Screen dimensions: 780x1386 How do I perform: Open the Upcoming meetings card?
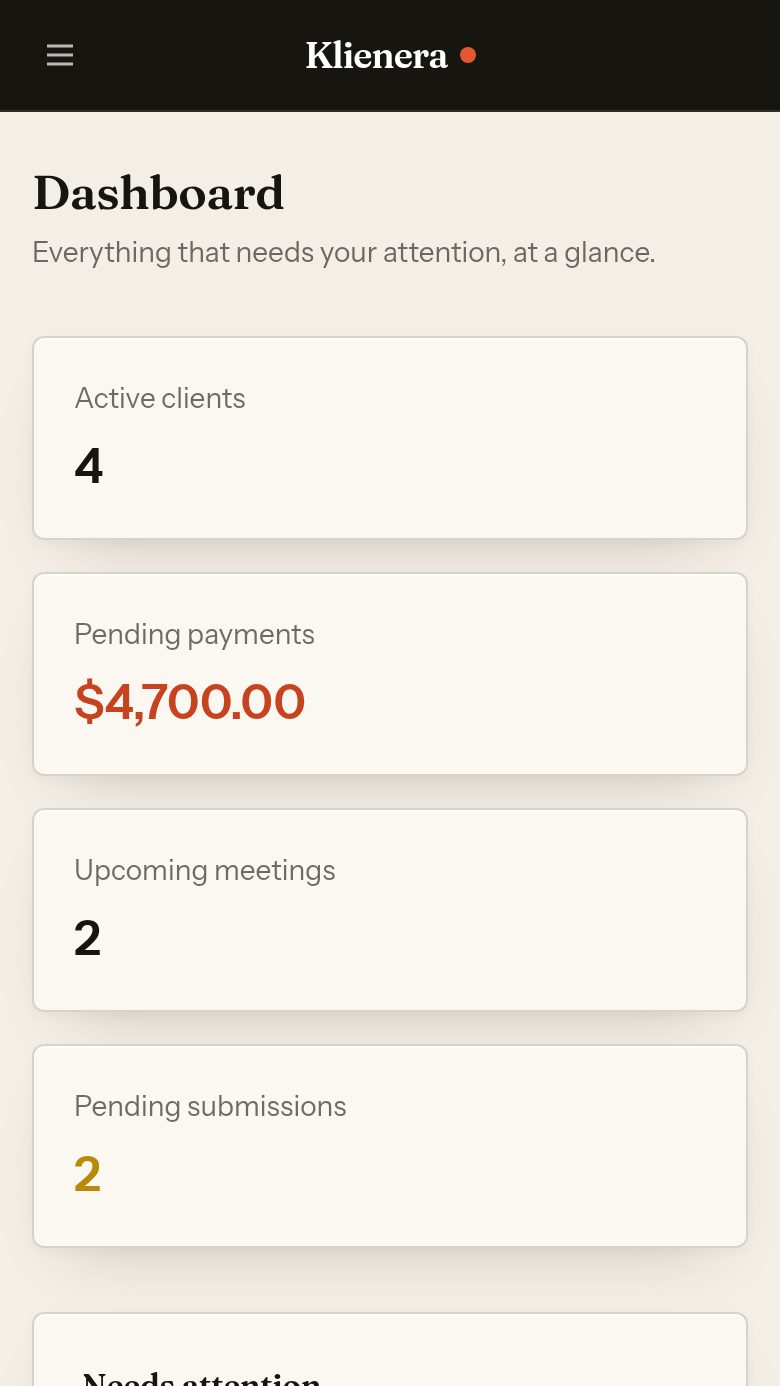pos(390,910)
